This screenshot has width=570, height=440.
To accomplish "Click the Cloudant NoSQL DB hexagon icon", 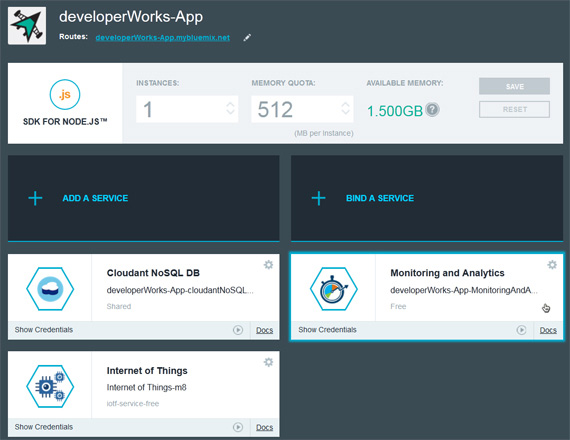I will [50, 289].
